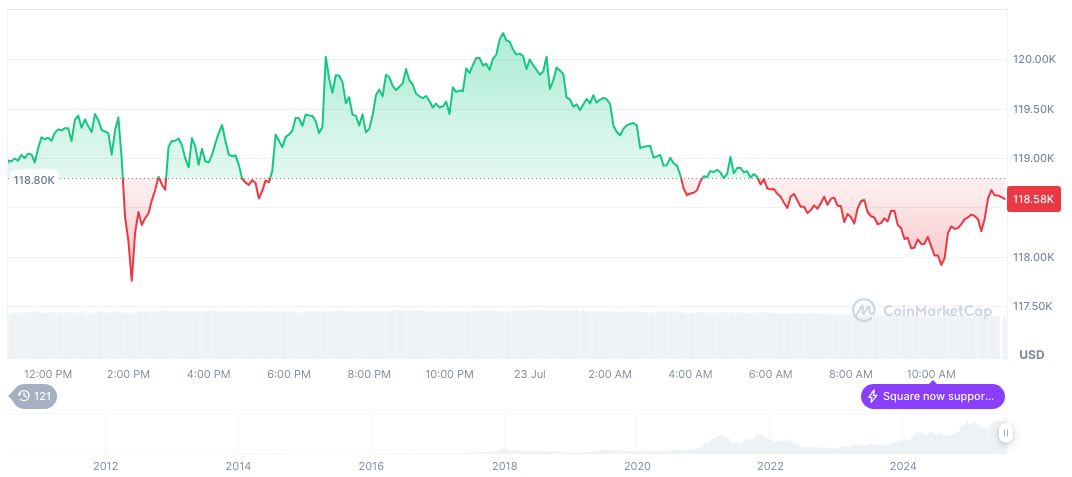Click the lightning icon in purple banner
This screenshot has width=1072, height=477.
click(873, 397)
